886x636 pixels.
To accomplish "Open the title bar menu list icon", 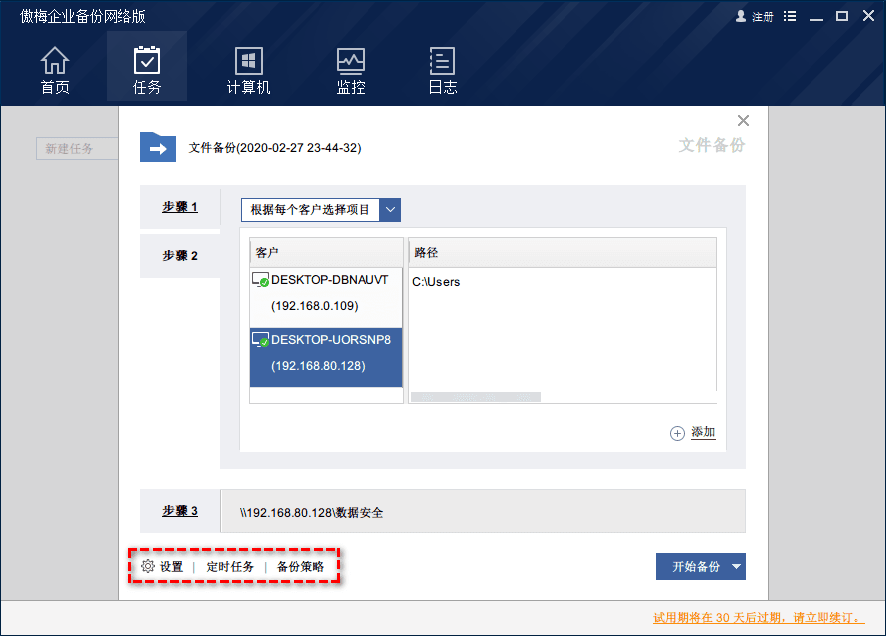I will click(x=790, y=16).
